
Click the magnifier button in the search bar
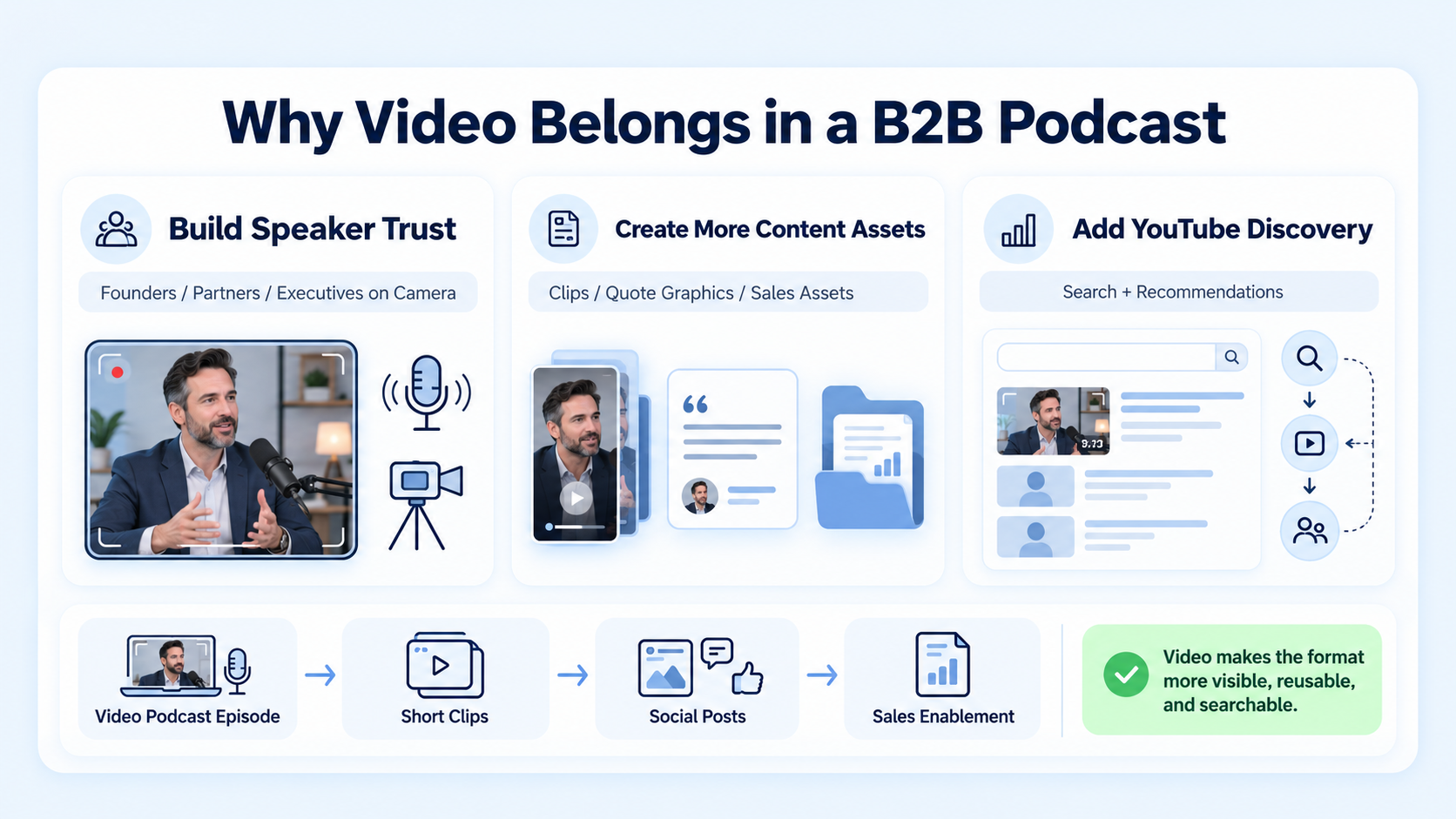coord(1231,357)
